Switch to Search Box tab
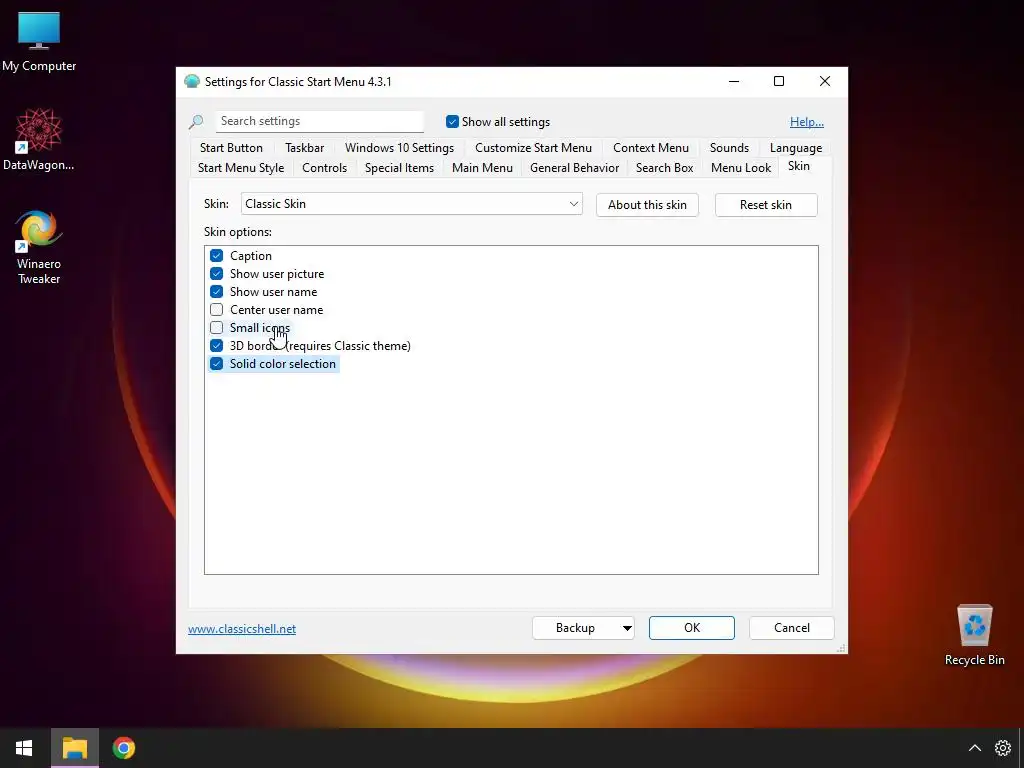The width and height of the screenshot is (1024, 768). tap(664, 168)
